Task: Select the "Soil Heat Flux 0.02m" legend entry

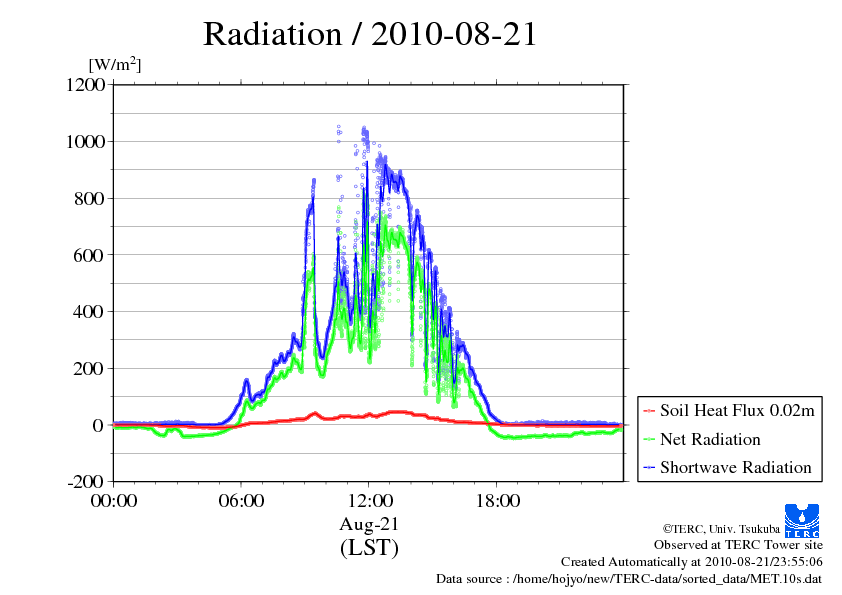Action: tap(729, 411)
